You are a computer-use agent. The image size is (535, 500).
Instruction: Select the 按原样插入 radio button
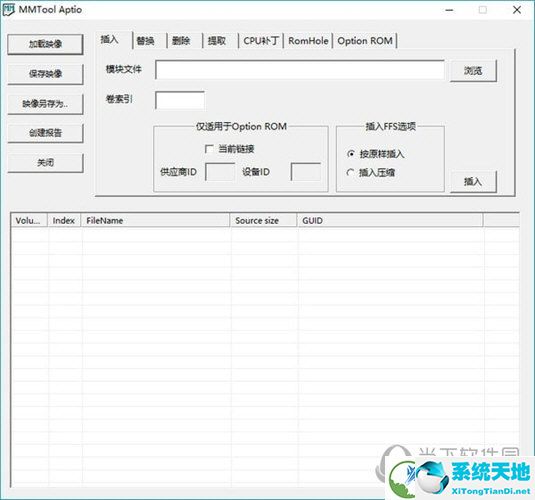(350, 154)
